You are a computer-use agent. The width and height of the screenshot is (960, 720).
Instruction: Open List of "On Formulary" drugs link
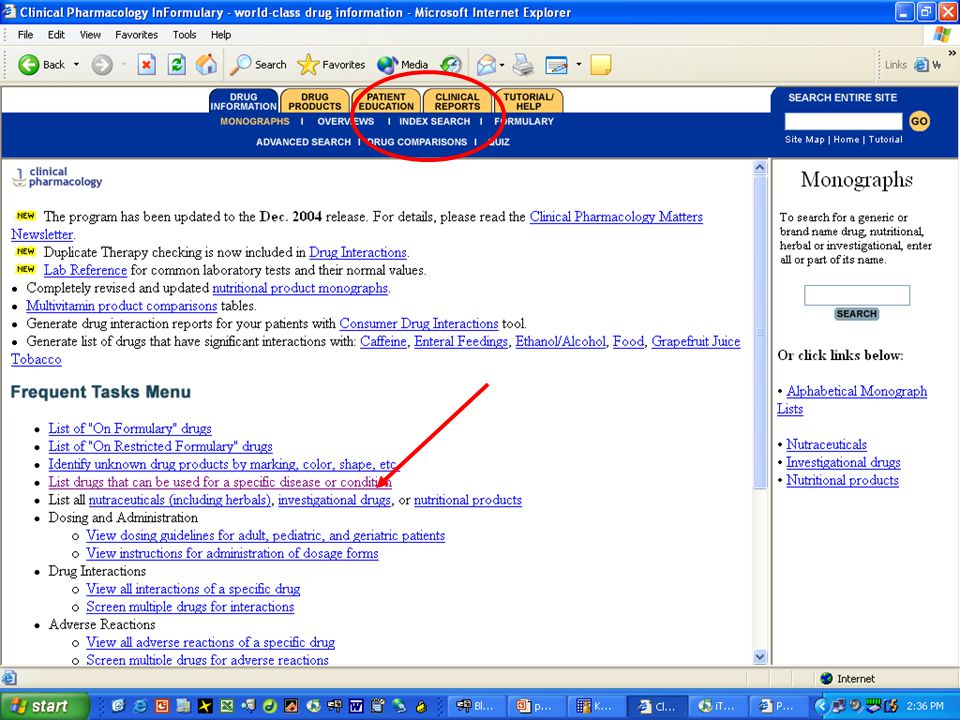(x=130, y=428)
